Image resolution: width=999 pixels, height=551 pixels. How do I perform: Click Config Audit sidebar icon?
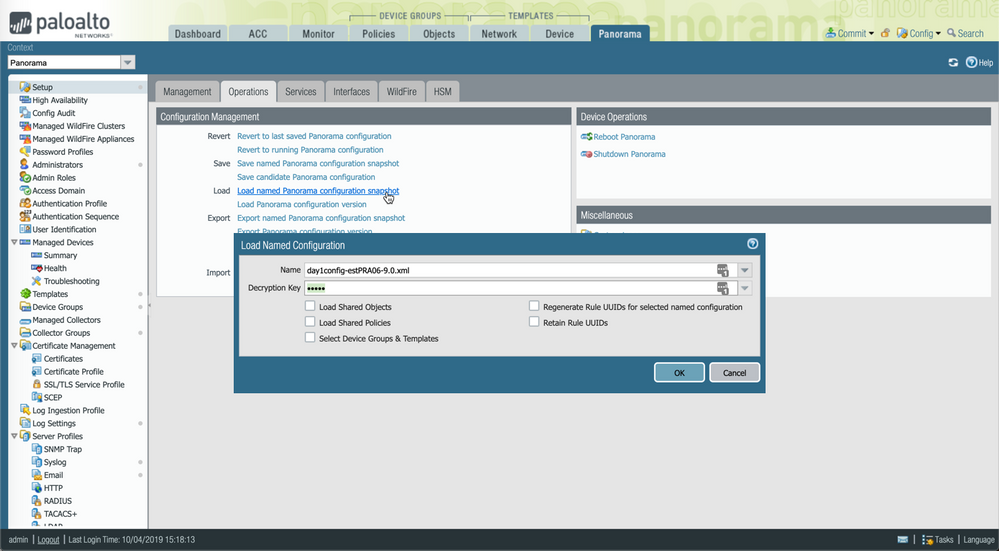pyautogui.click(x=25, y=113)
